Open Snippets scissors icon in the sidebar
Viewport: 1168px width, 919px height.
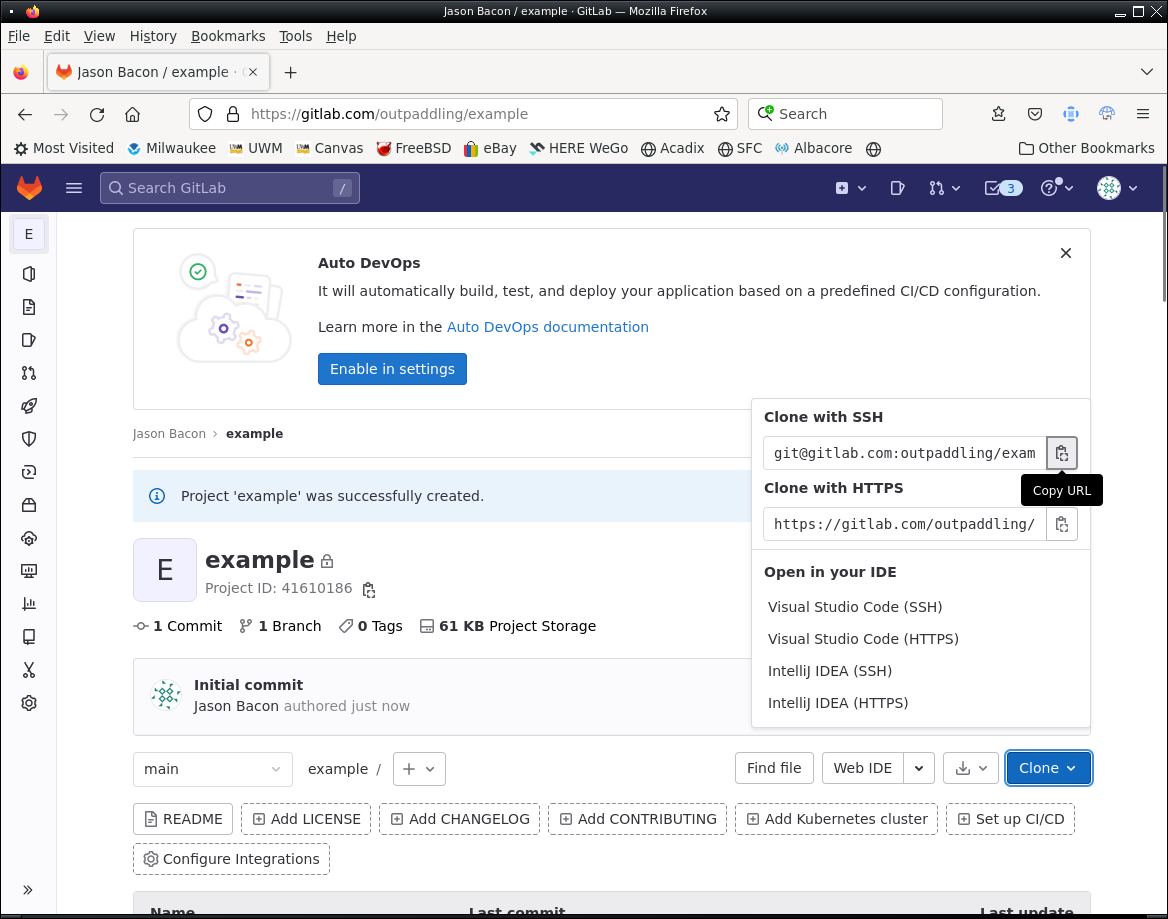[29, 670]
